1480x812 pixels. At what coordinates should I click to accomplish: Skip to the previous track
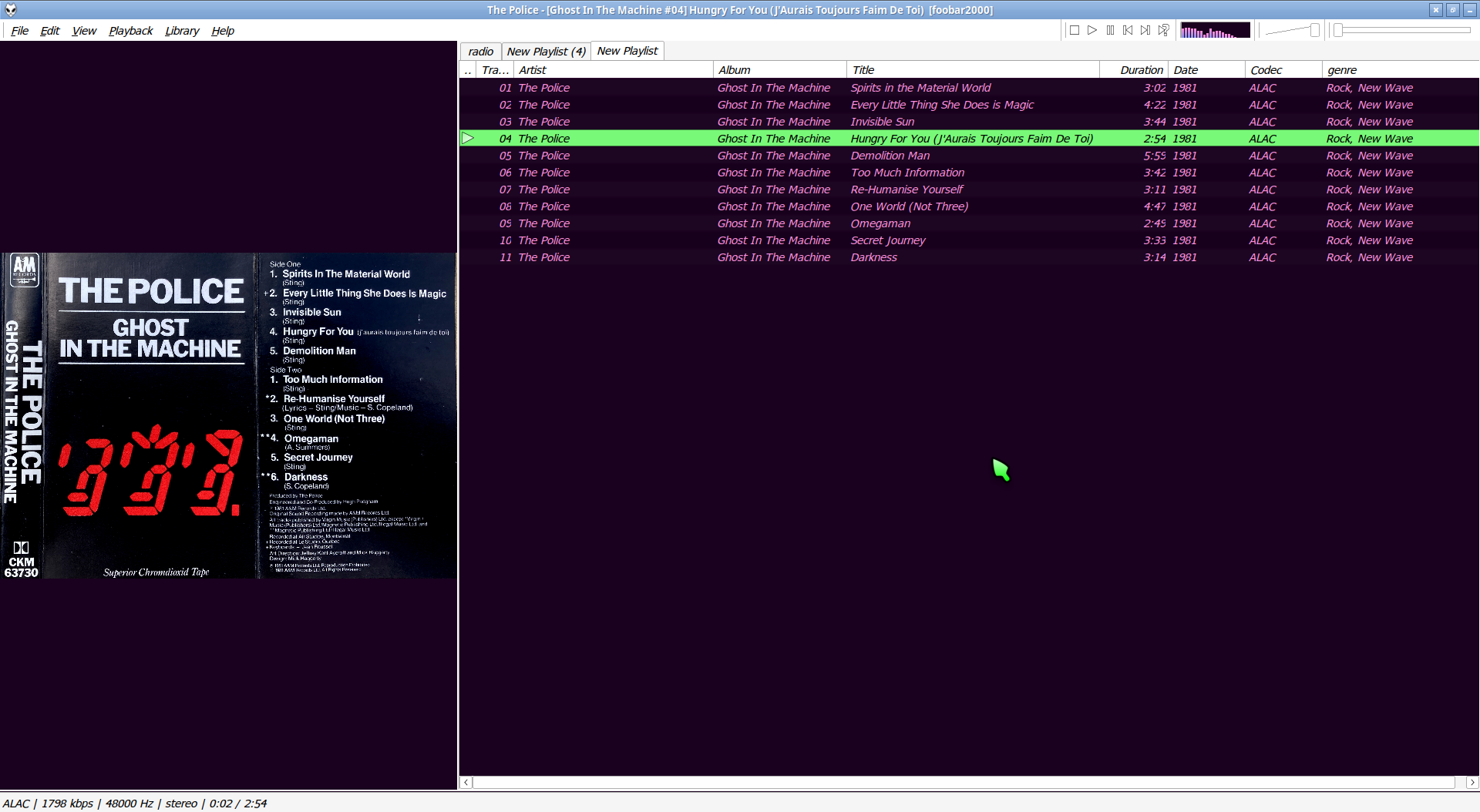point(1128,30)
